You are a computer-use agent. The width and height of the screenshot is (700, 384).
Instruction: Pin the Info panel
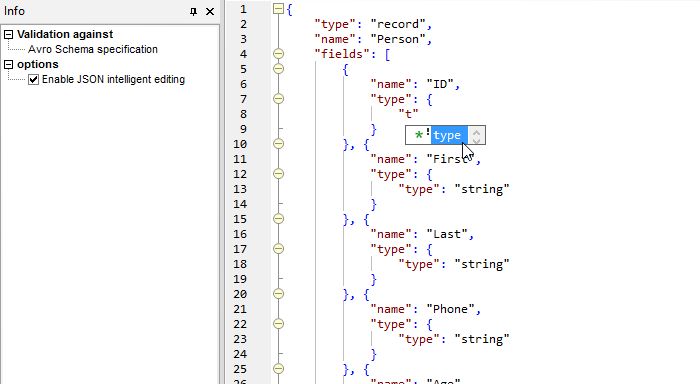coord(193,12)
